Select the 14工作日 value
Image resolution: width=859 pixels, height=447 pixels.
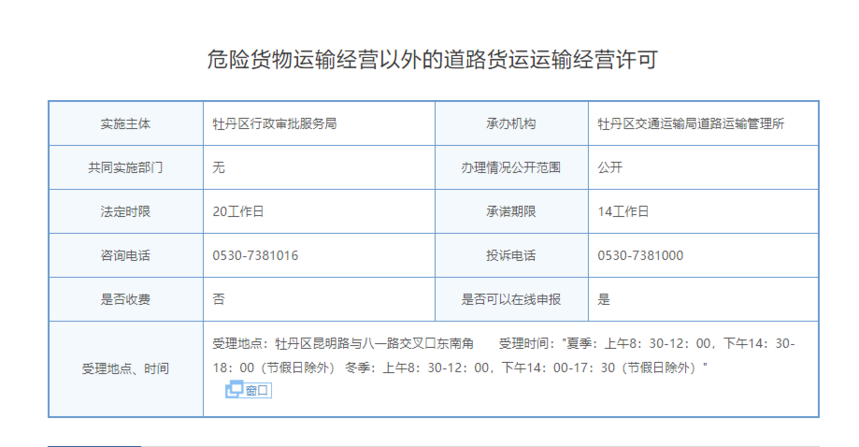[623, 211]
